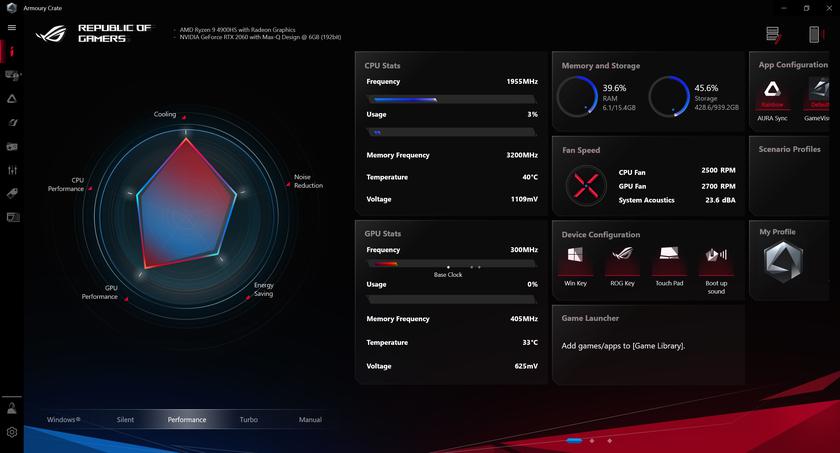This screenshot has width=840, height=453.
Task: Toggle the ROG Key setting
Action: tap(622, 260)
